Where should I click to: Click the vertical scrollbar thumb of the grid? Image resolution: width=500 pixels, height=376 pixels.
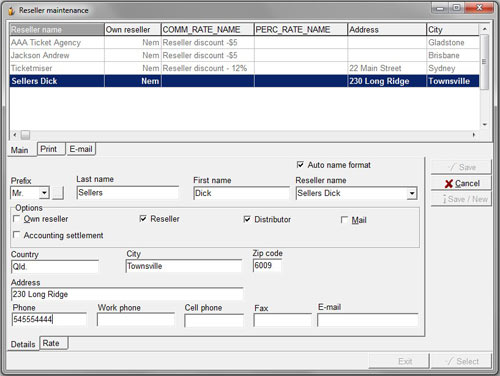[485, 62]
